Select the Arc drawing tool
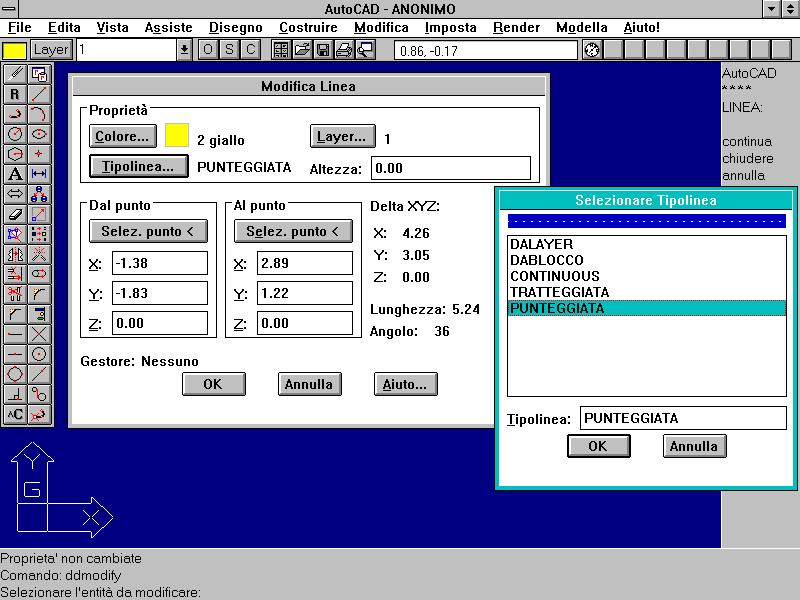The image size is (800, 600). [x=39, y=114]
